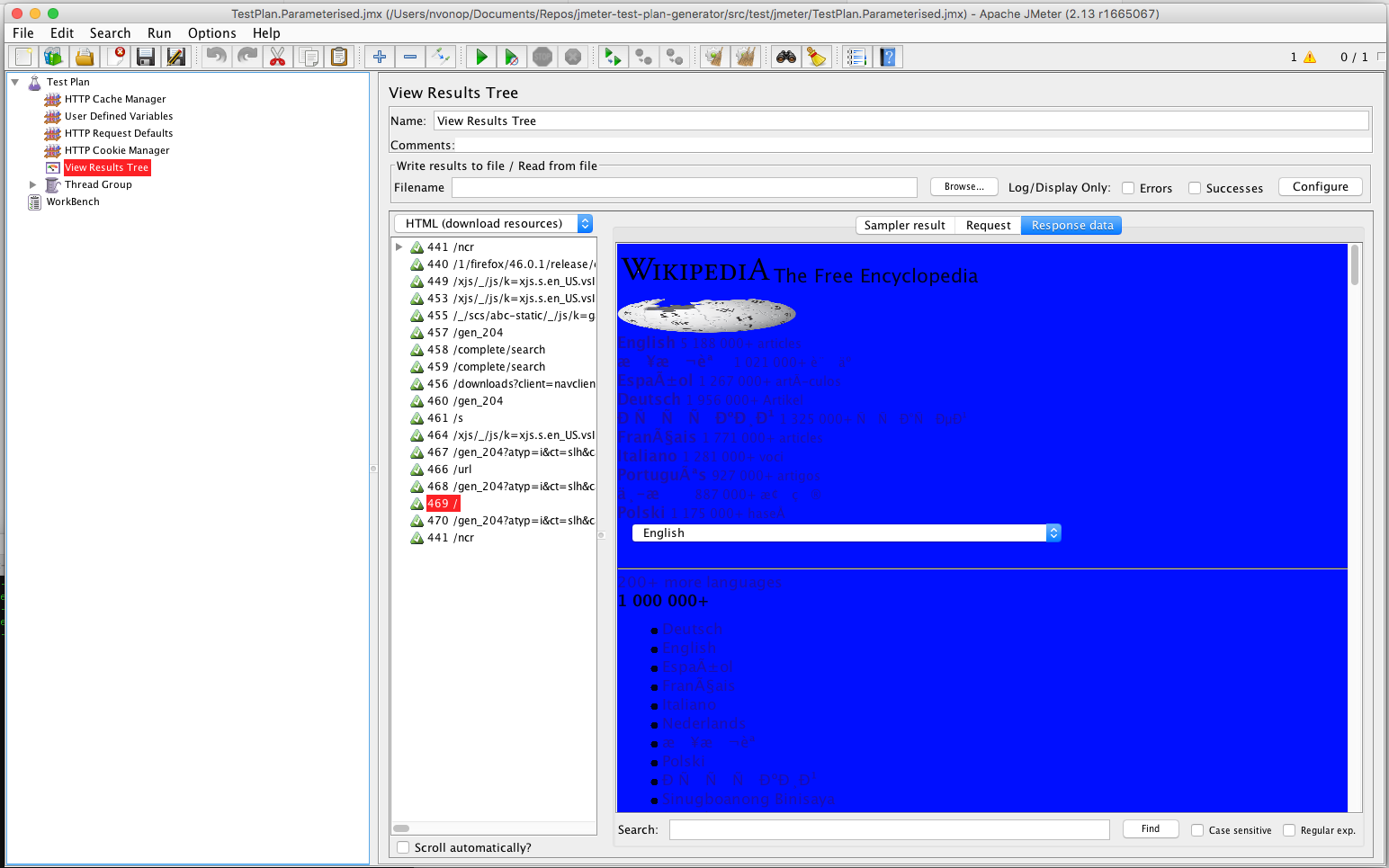
Task: Click the Close test plan icon
Action: tap(116, 57)
